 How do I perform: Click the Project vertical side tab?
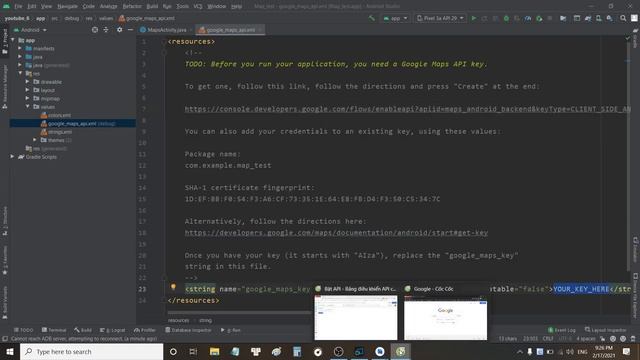coord(5,42)
